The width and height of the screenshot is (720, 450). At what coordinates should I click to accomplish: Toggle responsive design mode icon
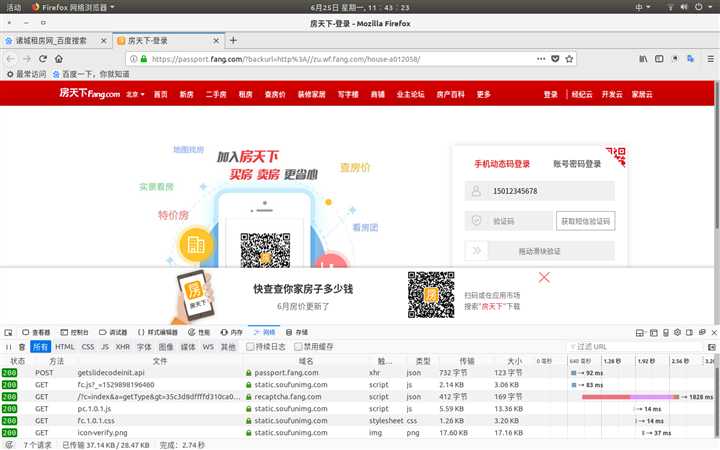click(x=666, y=332)
